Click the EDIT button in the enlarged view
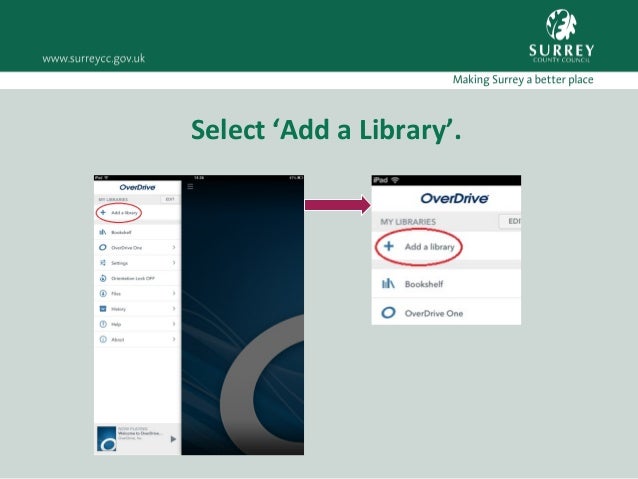 pos(511,221)
